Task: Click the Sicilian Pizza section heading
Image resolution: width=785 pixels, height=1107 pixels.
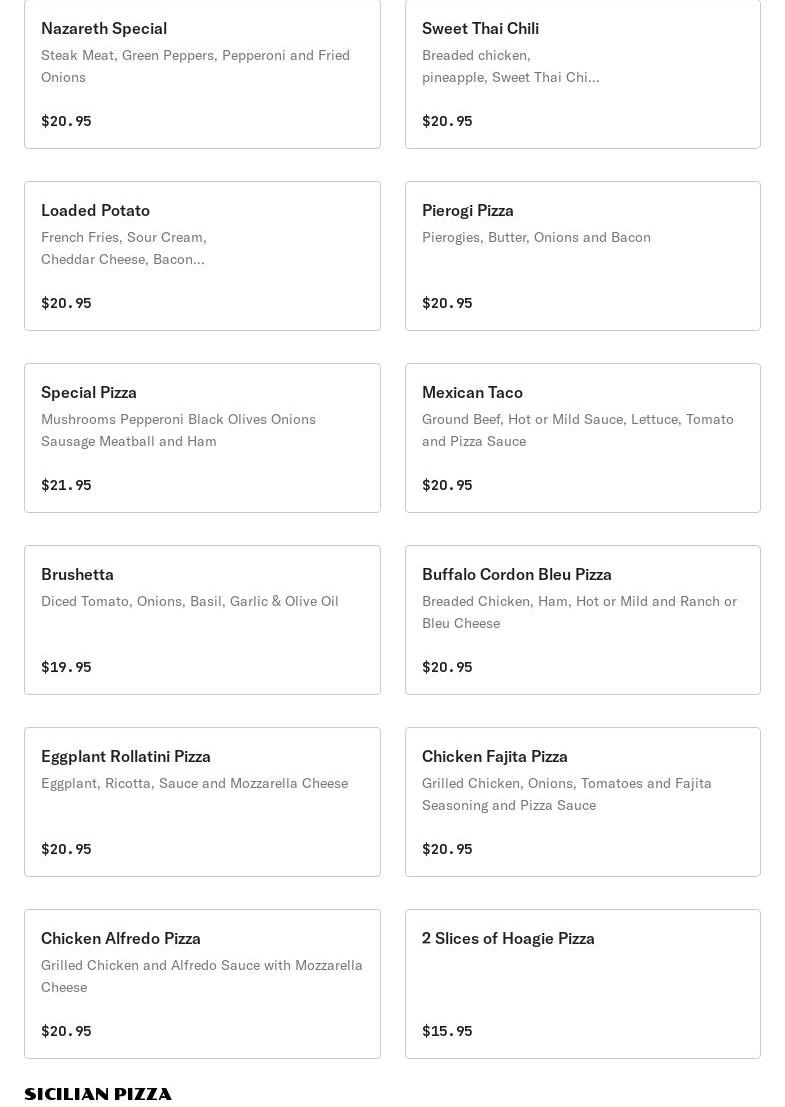Action: tap(98, 1094)
